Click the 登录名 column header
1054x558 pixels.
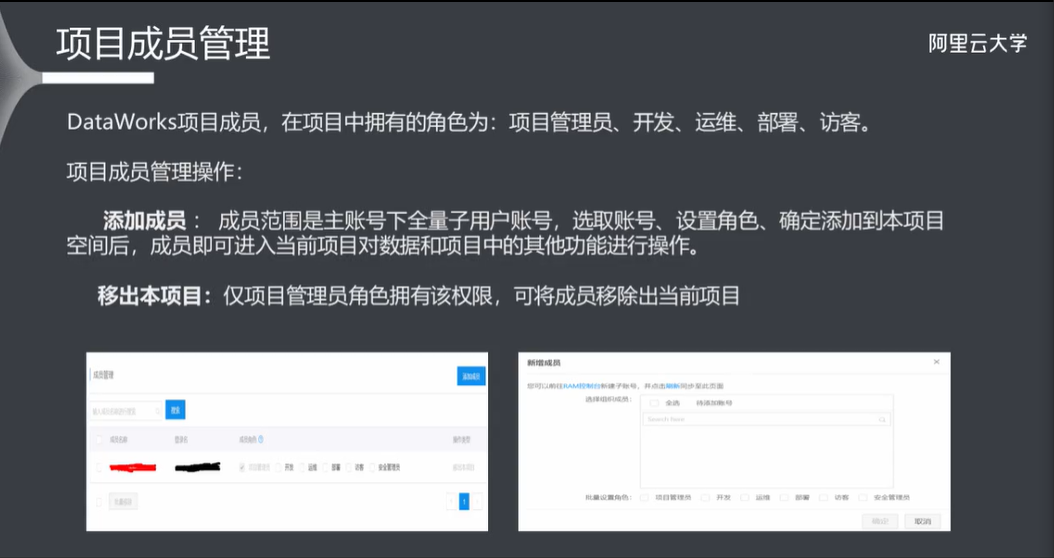coord(181,440)
